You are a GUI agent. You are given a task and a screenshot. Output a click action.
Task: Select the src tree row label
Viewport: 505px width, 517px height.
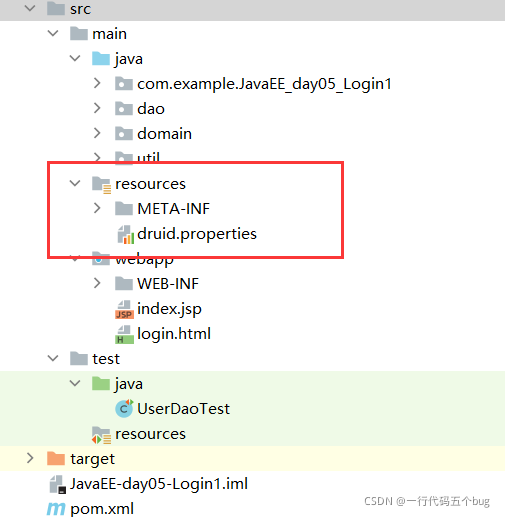point(80,9)
